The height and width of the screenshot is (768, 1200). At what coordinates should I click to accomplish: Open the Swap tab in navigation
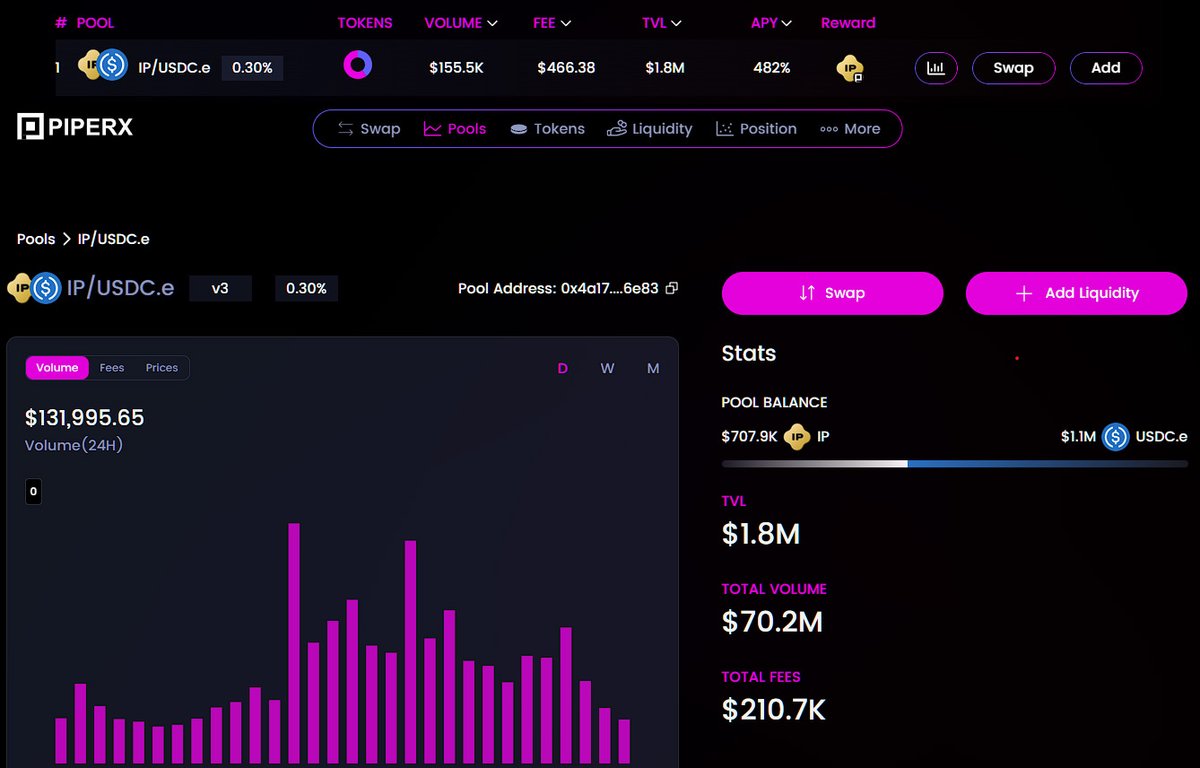click(x=369, y=129)
